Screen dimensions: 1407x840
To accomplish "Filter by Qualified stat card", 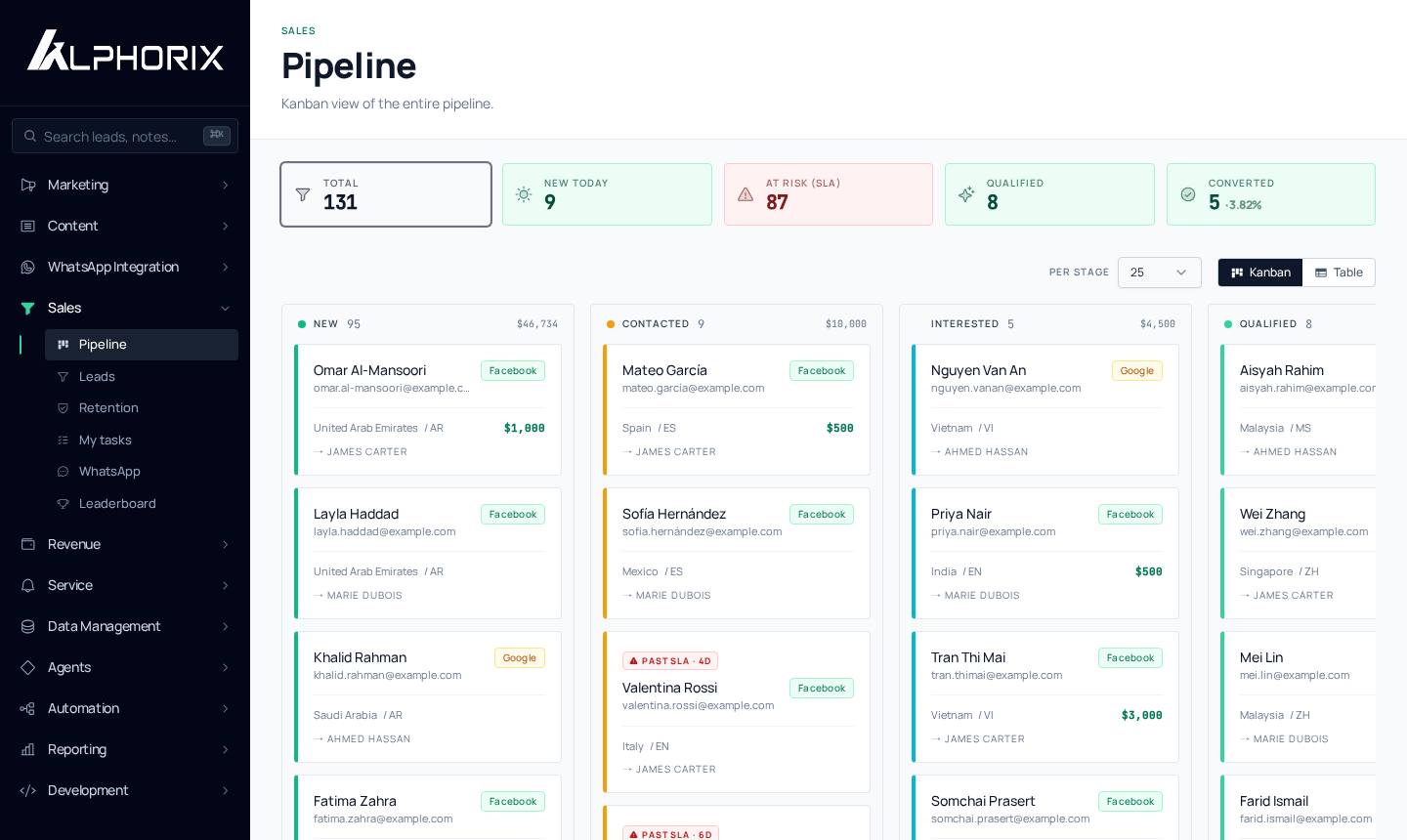I will [1049, 194].
